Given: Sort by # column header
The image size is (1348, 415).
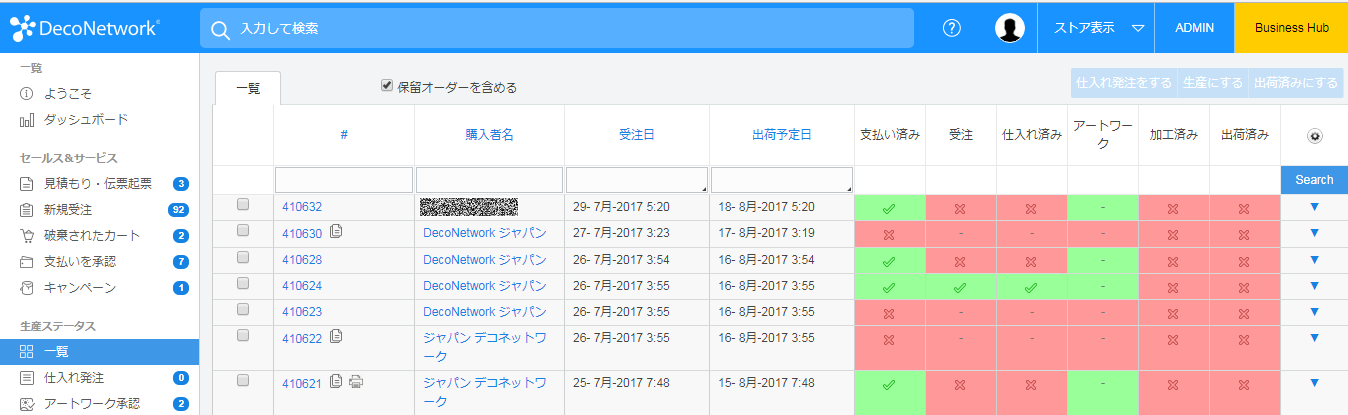Looking at the screenshot, I should coord(344,135).
